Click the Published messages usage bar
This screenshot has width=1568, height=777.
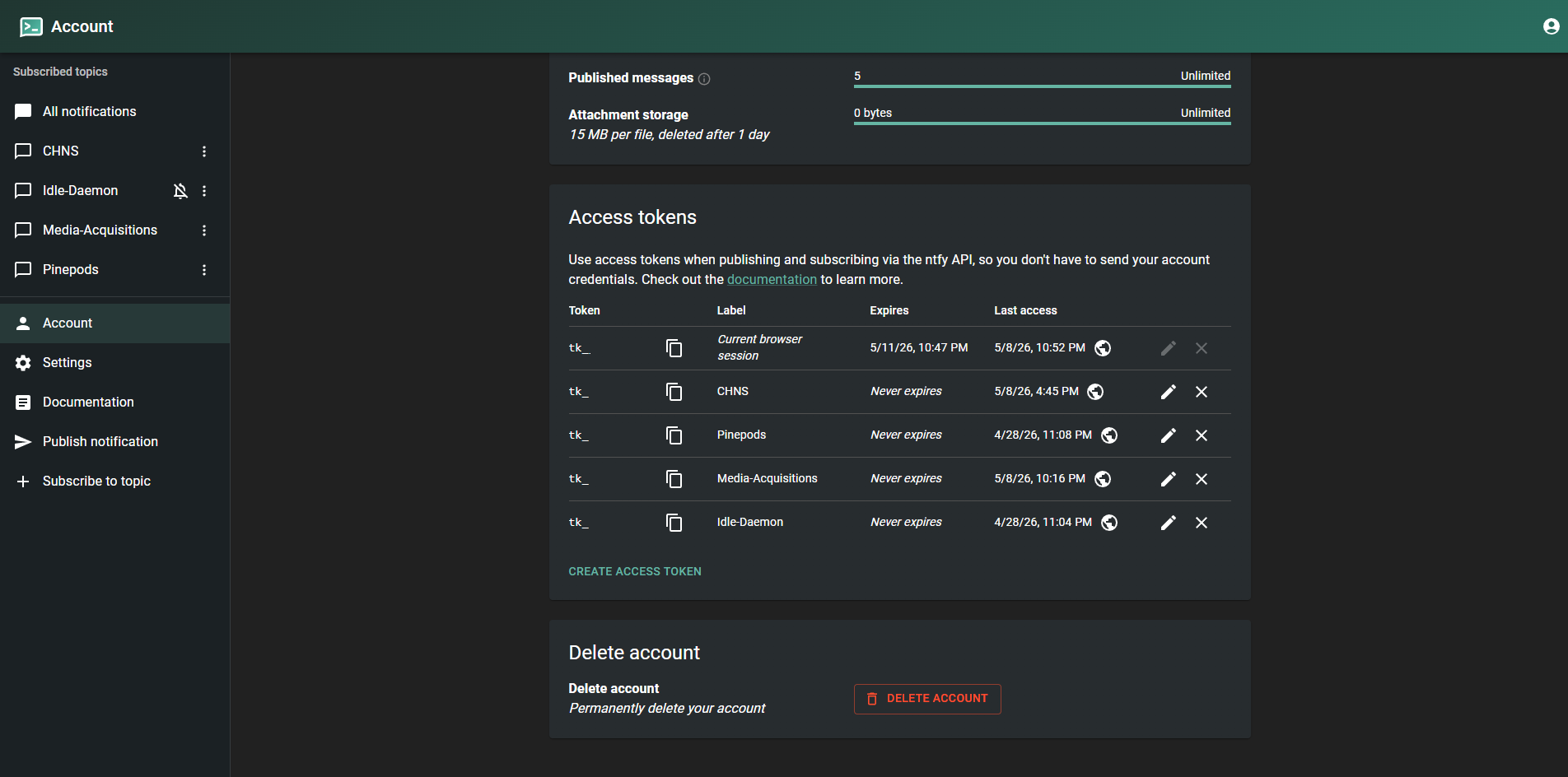[1042, 86]
